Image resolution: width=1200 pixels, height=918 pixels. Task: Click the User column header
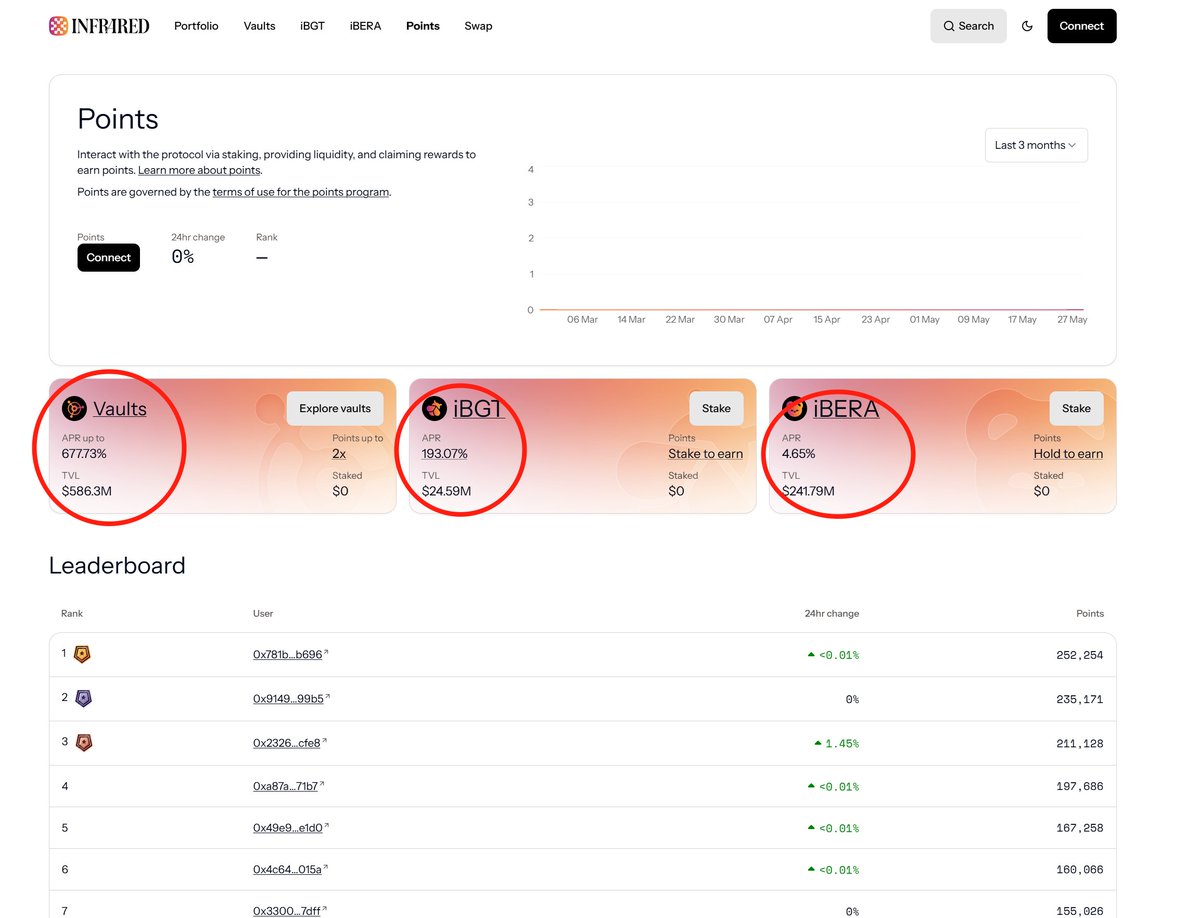263,613
